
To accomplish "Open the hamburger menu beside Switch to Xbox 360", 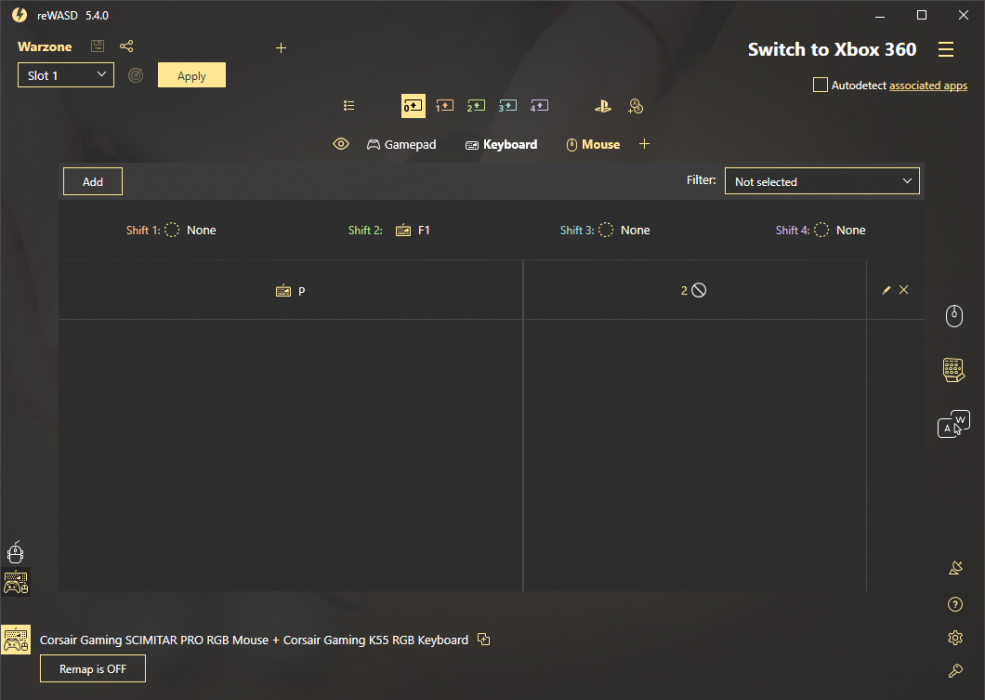I will point(946,50).
